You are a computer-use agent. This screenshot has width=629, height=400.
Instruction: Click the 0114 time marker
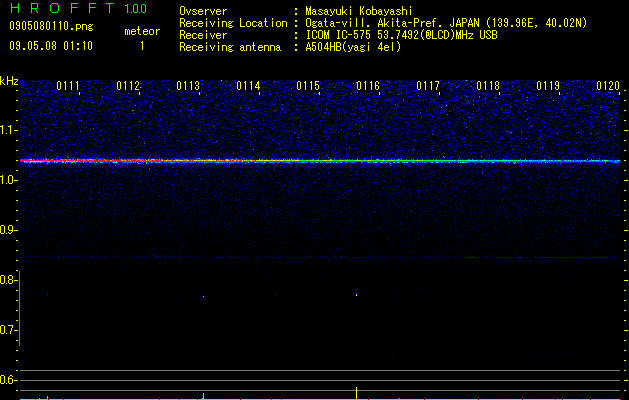[x=248, y=86]
